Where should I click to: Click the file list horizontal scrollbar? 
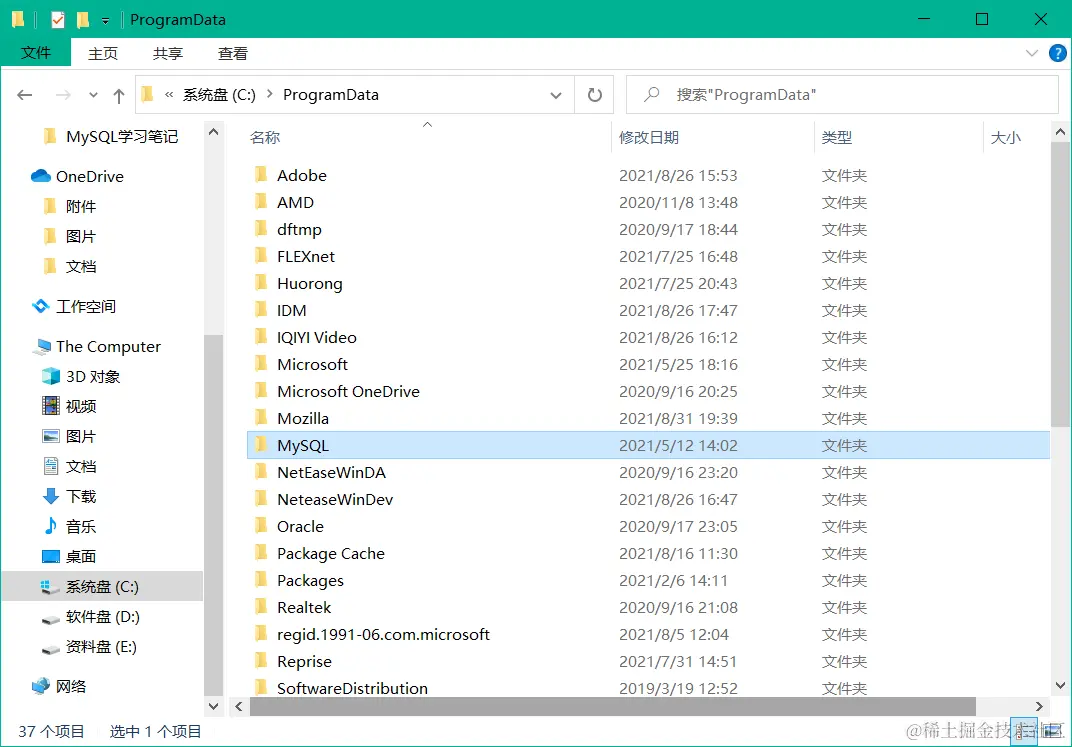[x=613, y=706]
